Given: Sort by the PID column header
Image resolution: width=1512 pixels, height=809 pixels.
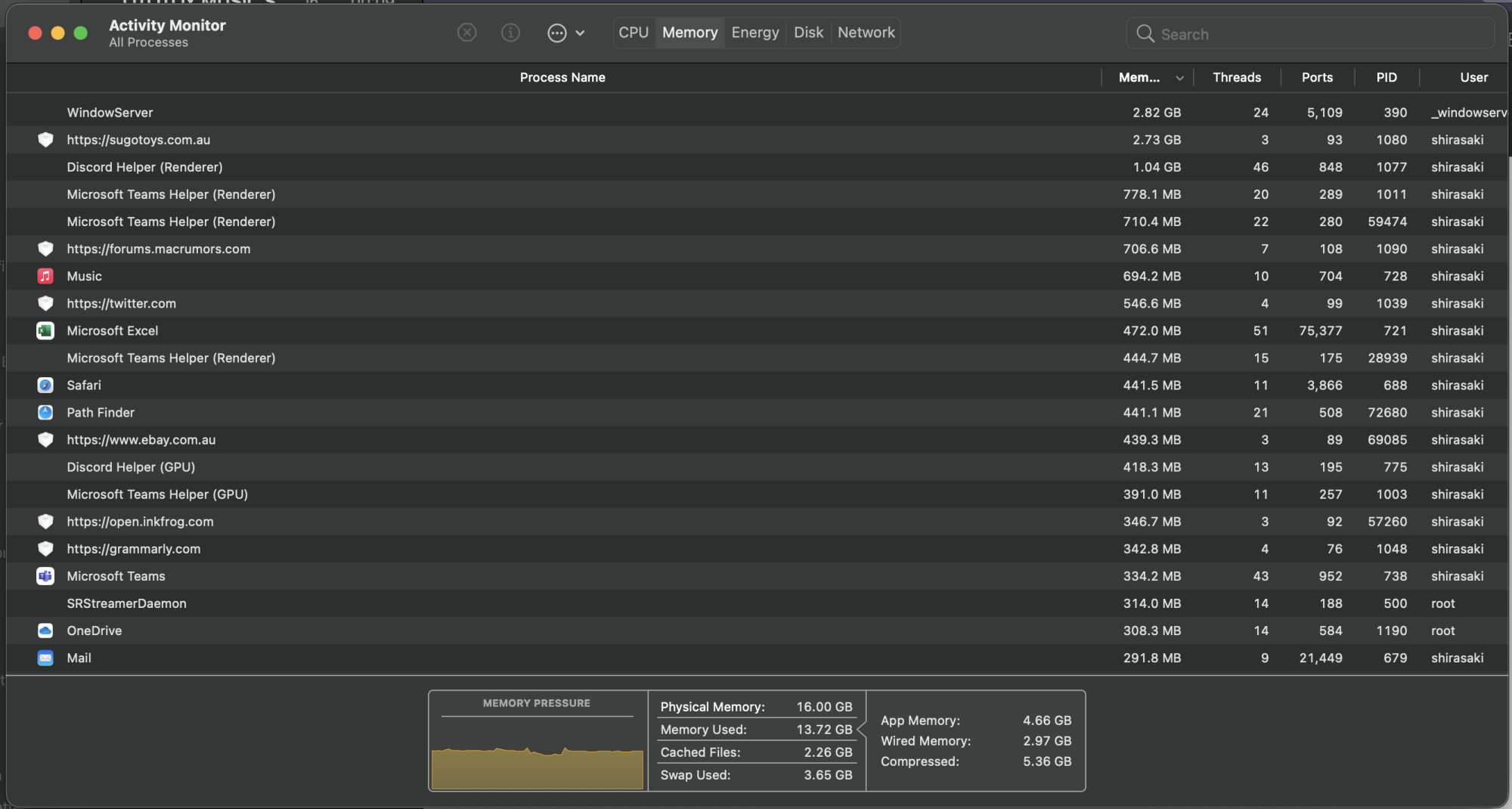Looking at the screenshot, I should 1387,77.
